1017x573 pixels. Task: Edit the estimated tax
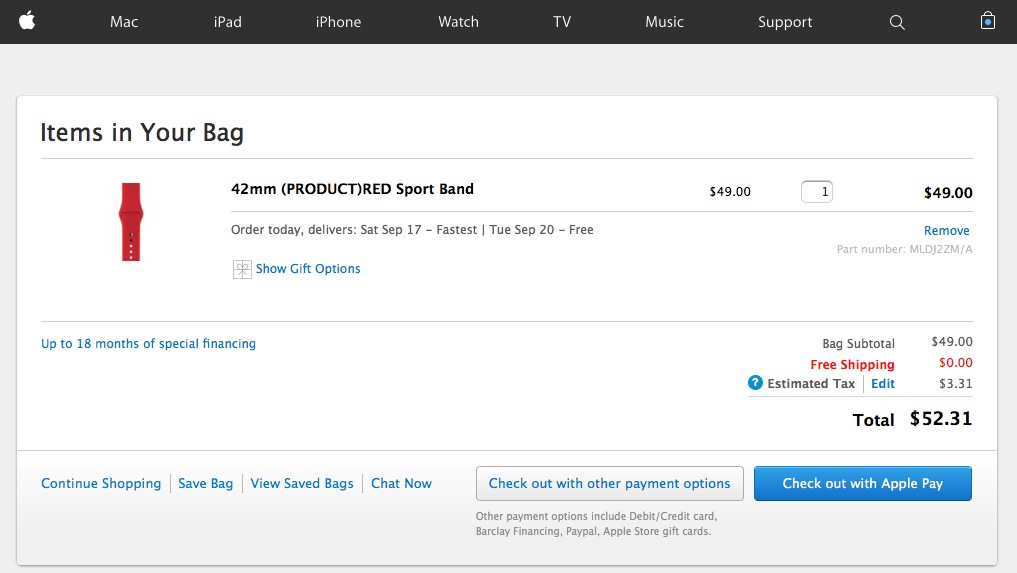(x=883, y=384)
